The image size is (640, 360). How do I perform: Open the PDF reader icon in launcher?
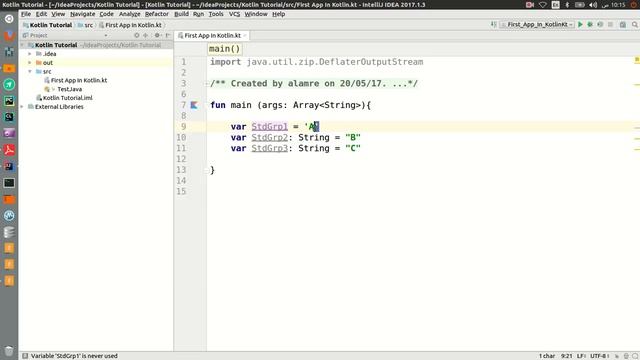9,150
